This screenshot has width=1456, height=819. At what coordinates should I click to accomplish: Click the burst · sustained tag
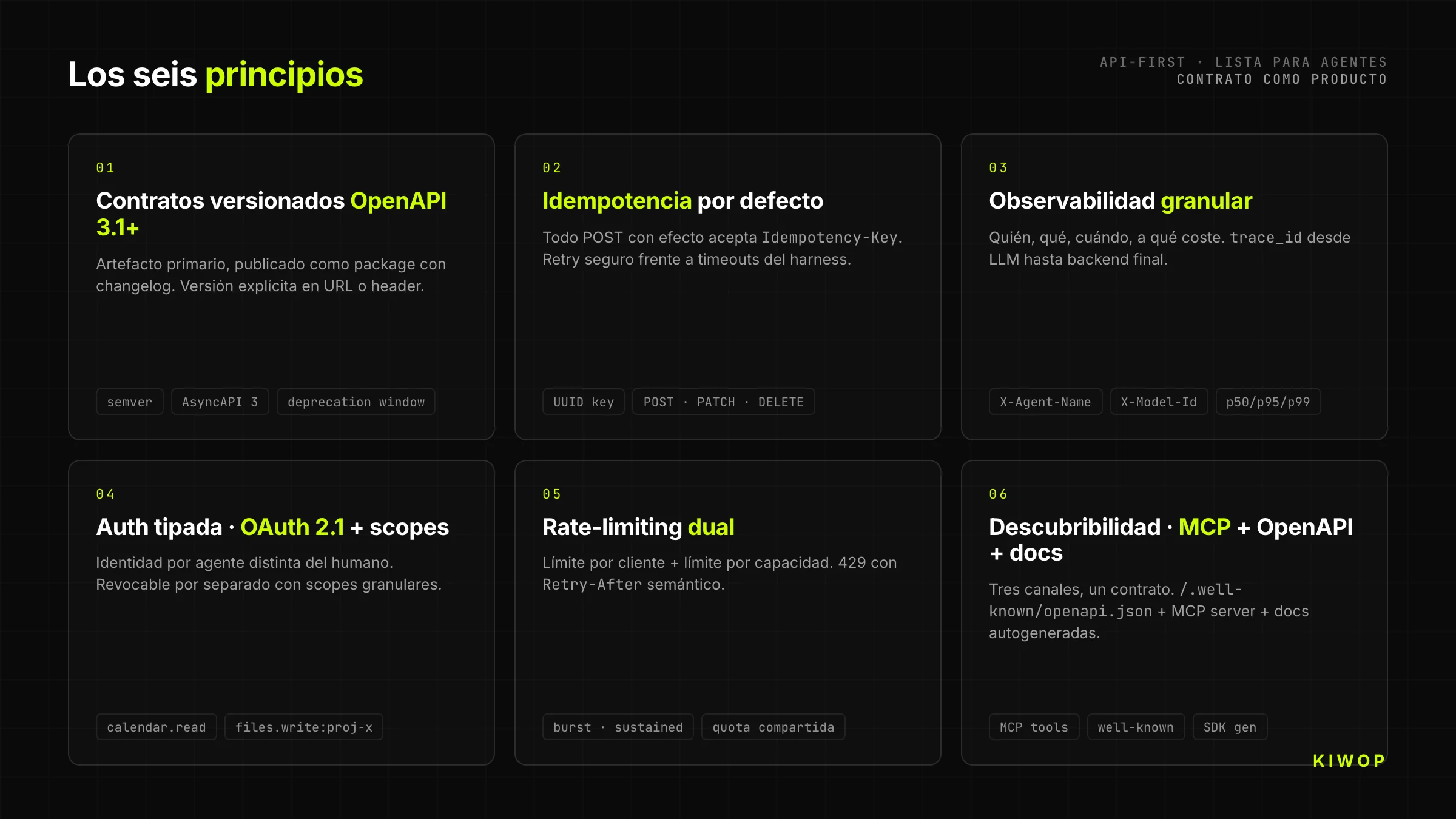pos(617,727)
